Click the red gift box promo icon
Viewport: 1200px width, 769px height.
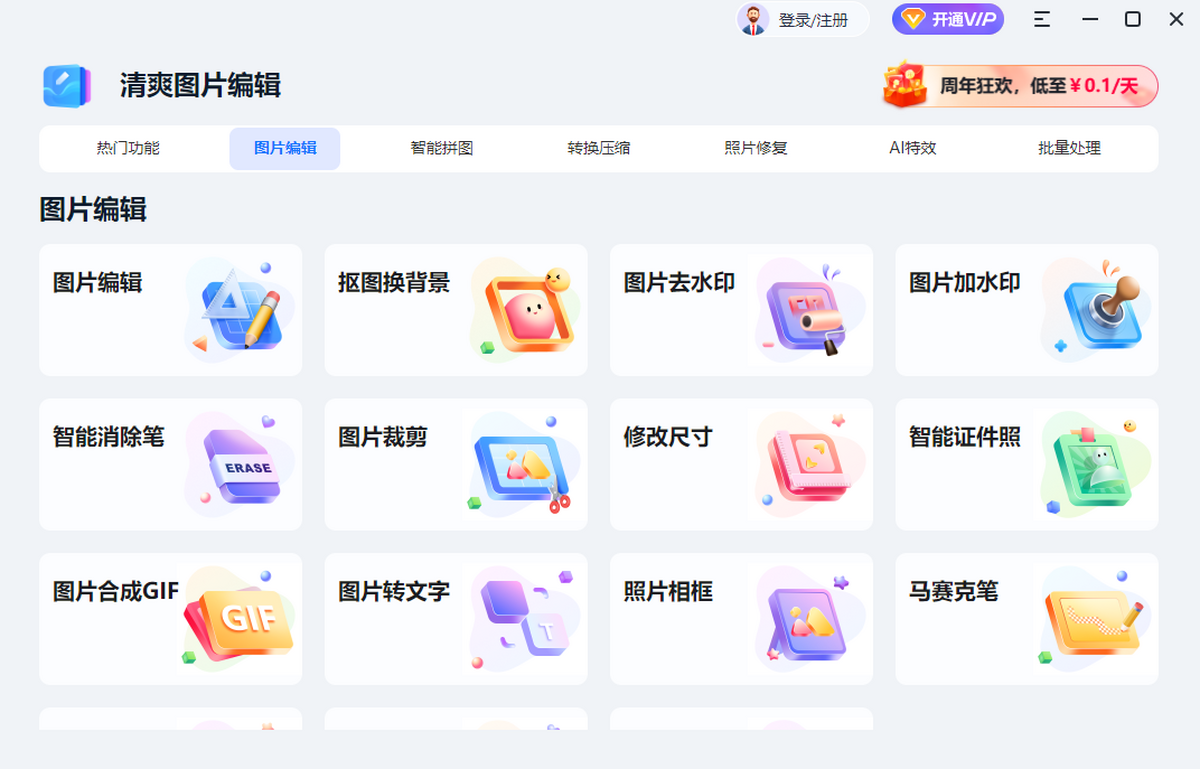(x=905, y=84)
